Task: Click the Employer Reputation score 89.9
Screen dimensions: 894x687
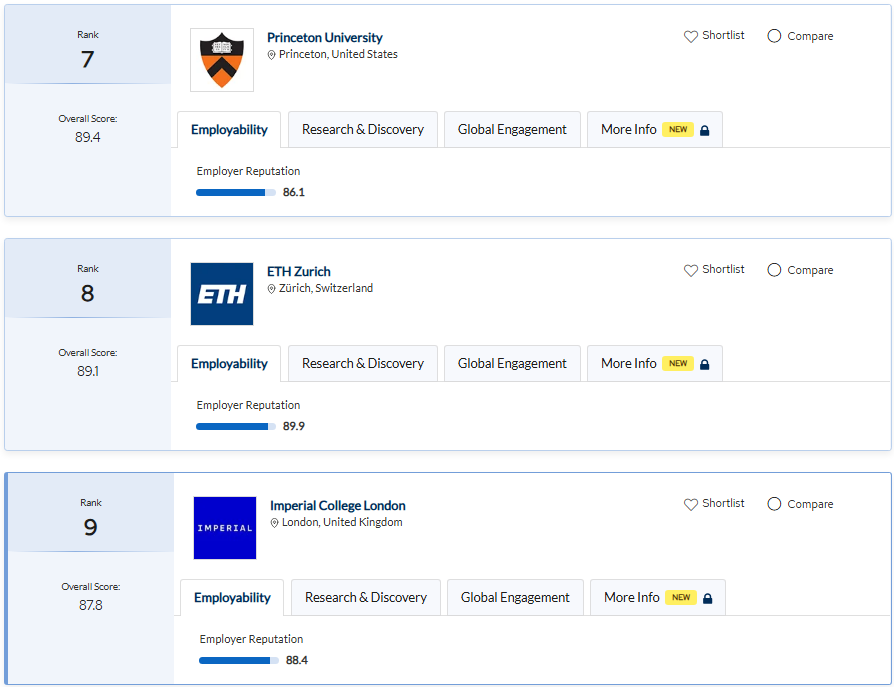Action: (x=294, y=426)
